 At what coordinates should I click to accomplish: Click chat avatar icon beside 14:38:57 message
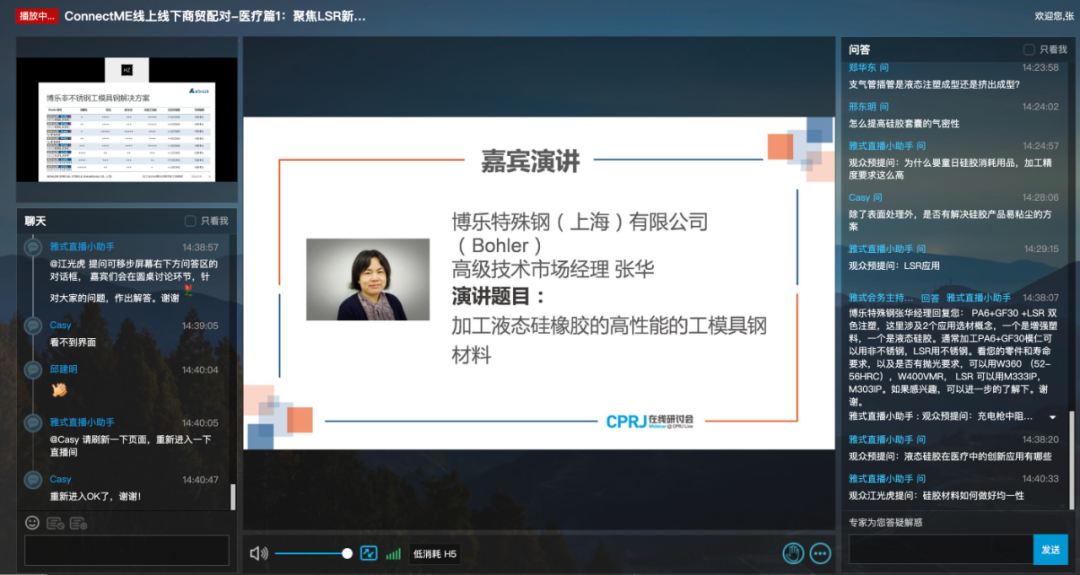[32, 247]
